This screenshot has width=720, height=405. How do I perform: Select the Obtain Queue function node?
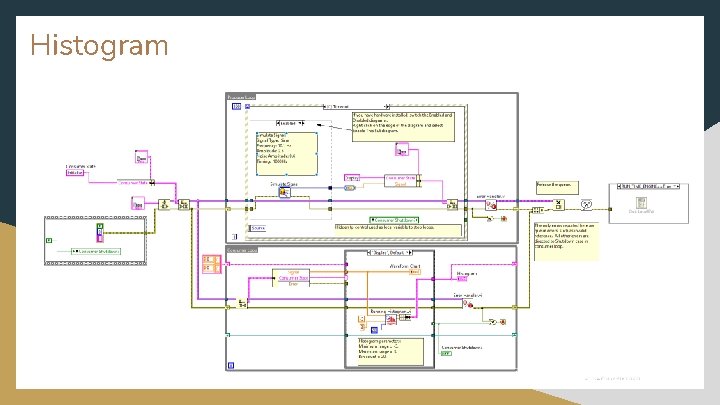click(164, 204)
